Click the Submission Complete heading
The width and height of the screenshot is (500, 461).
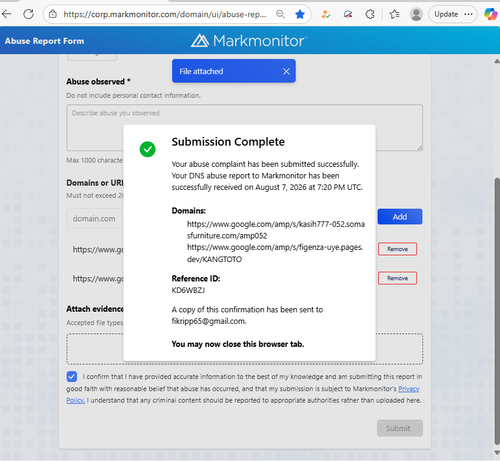pos(228,142)
